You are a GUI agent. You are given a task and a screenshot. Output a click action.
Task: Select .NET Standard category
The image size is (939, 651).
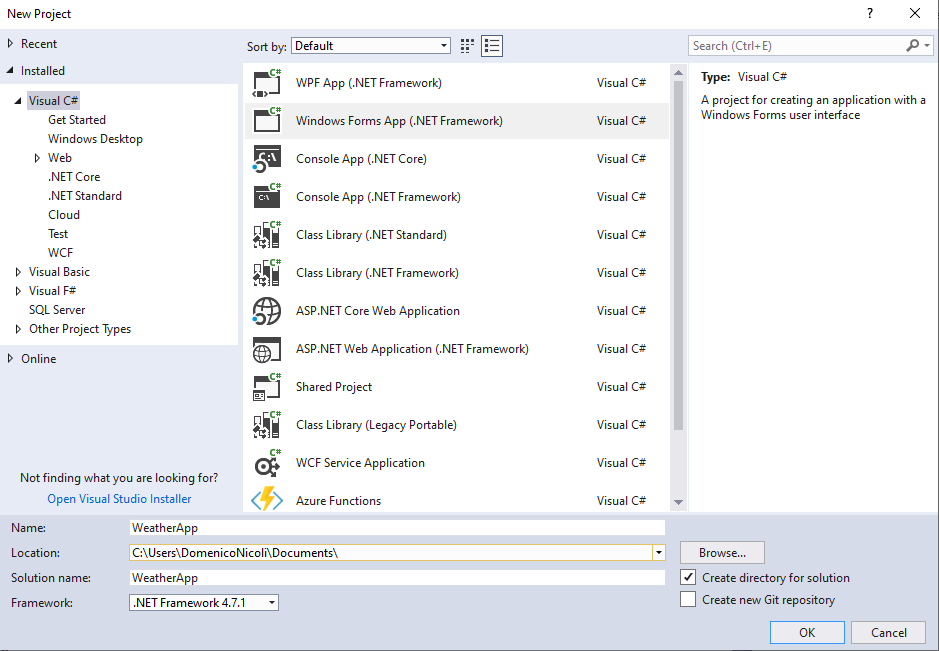pyautogui.click(x=84, y=196)
